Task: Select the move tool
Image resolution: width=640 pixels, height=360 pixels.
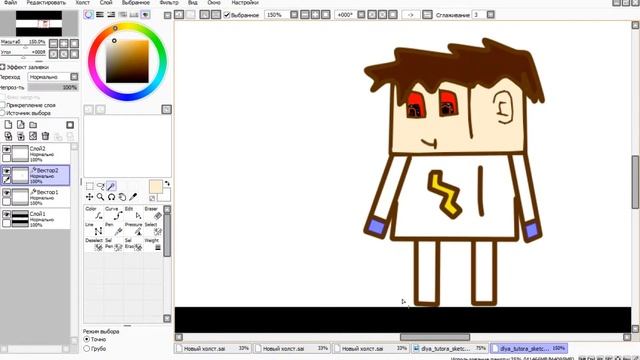Action: (x=89, y=197)
